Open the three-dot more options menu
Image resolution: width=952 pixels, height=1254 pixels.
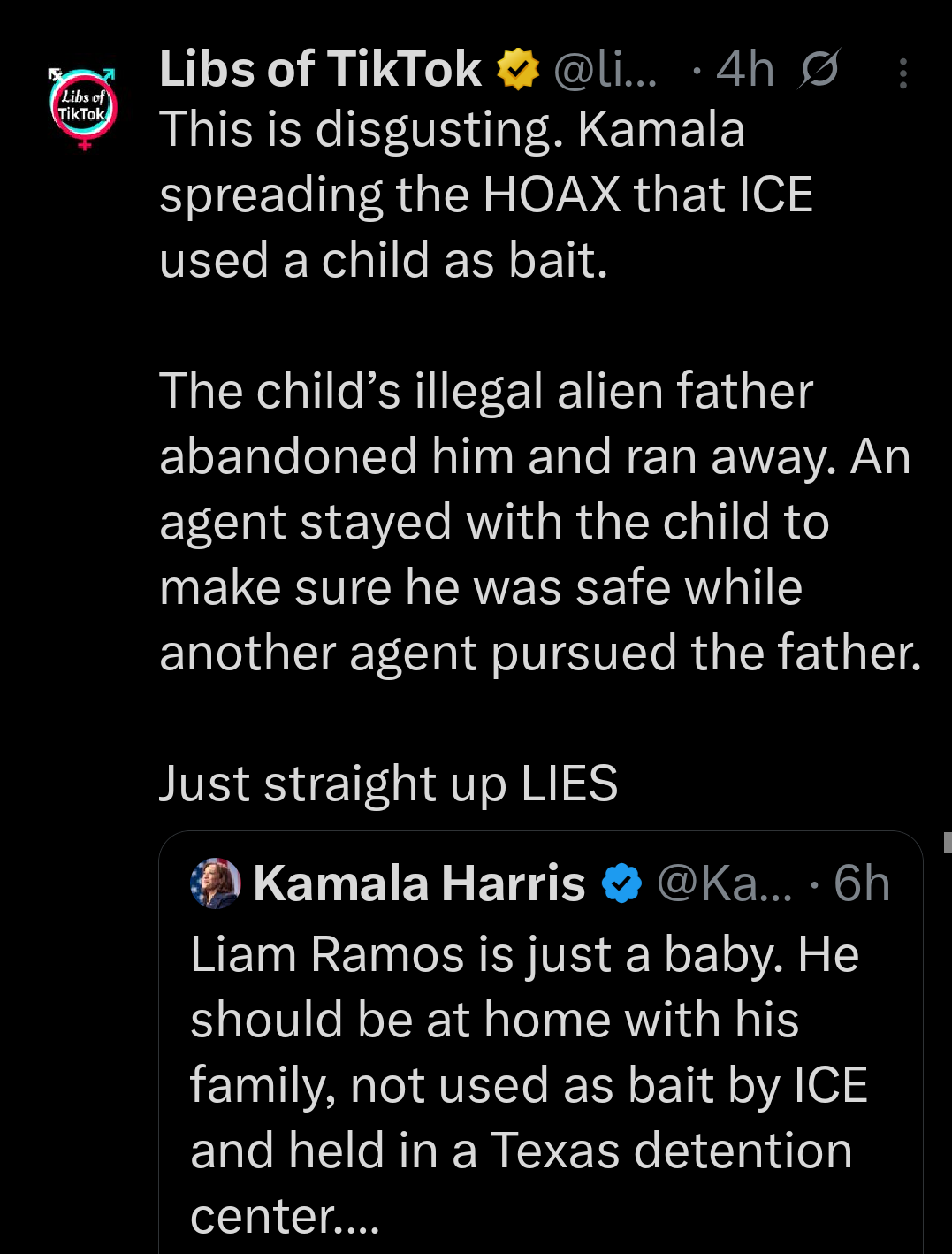click(x=902, y=73)
